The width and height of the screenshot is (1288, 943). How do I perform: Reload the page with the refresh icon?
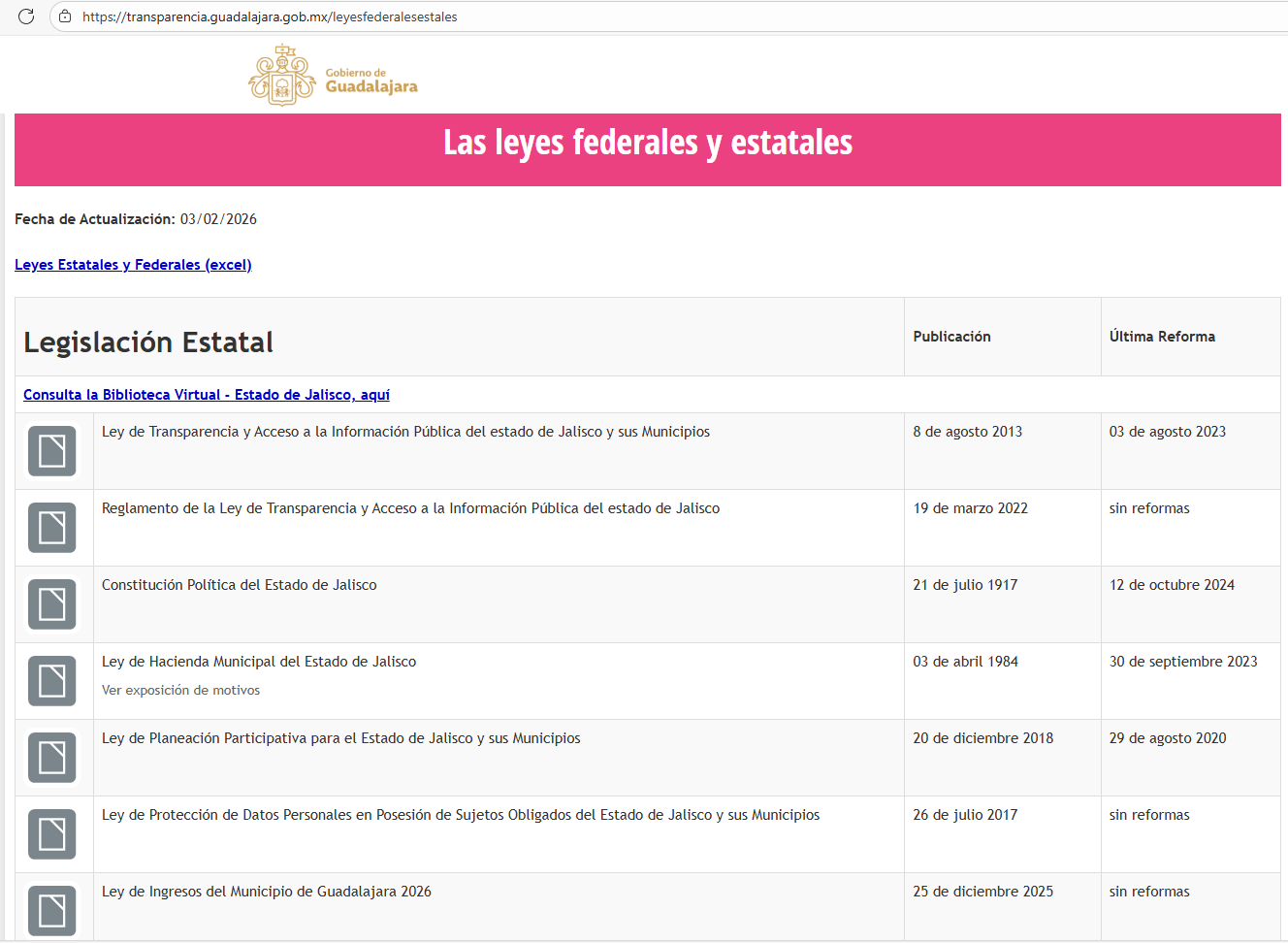click(x=26, y=16)
